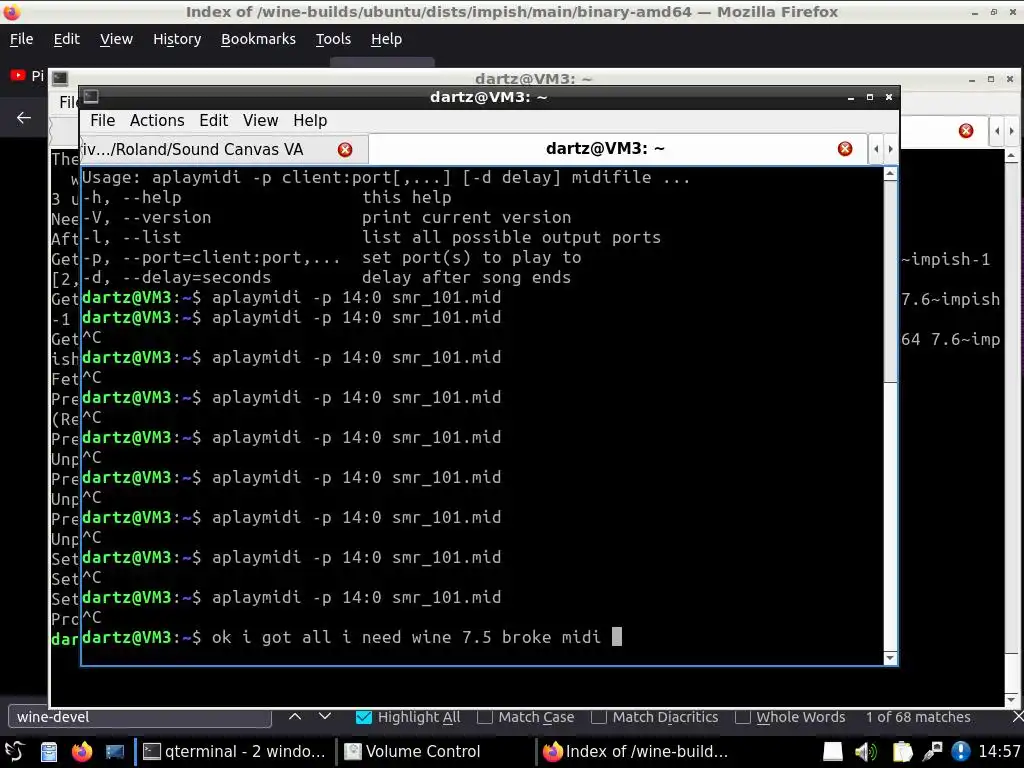This screenshot has height=768, width=1024.
Task: Click the '-l, --list' help line
Action: [372, 237]
